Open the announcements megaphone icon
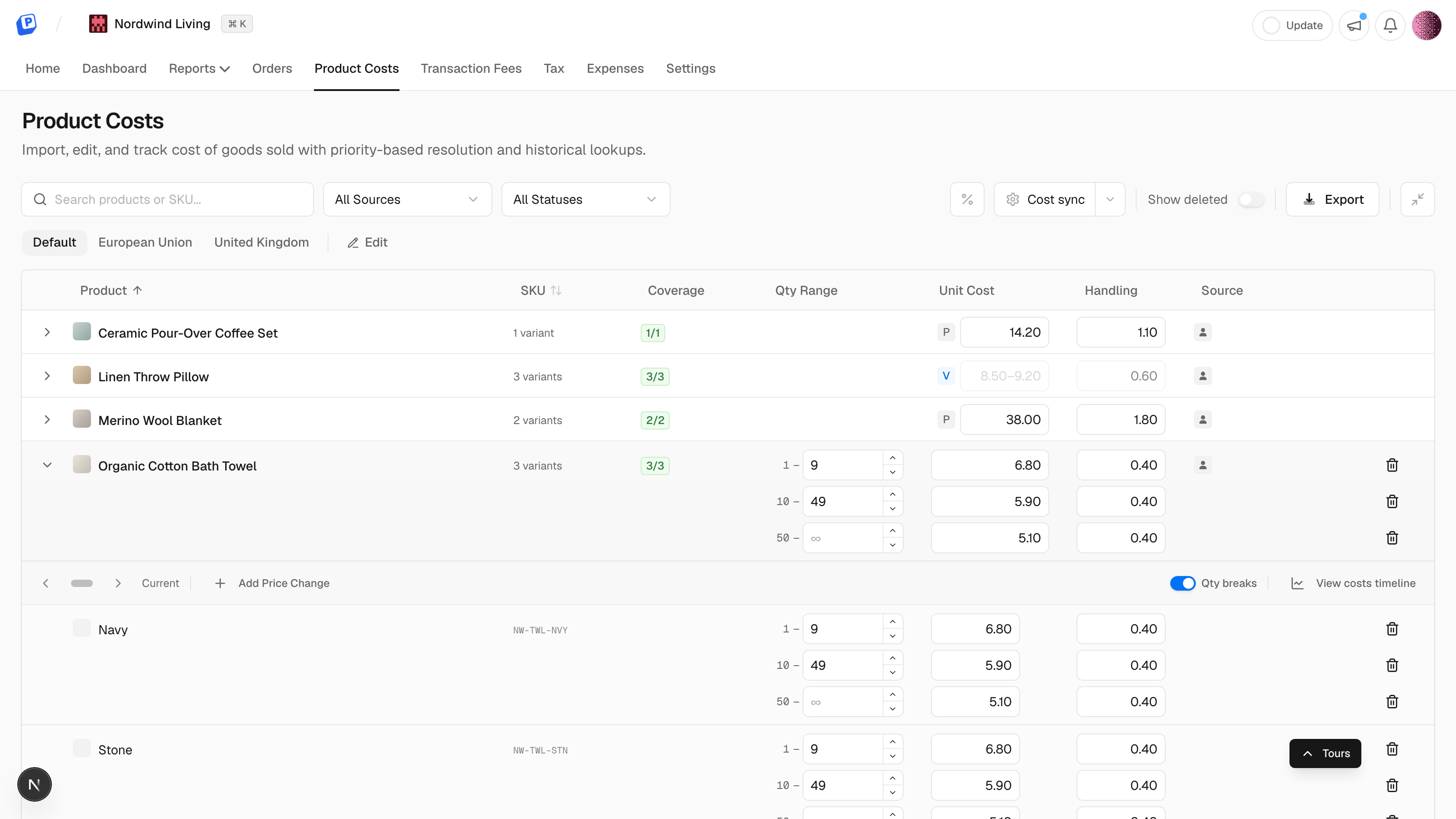Image resolution: width=1456 pixels, height=819 pixels. [1354, 25]
